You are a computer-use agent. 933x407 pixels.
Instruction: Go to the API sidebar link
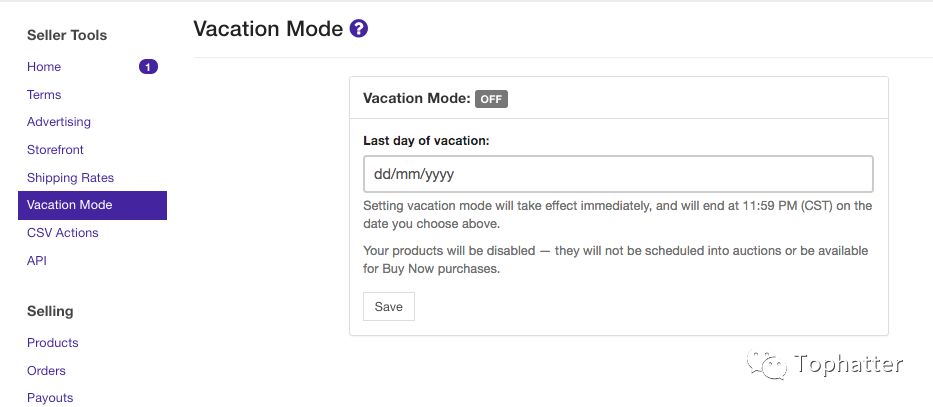(x=37, y=261)
